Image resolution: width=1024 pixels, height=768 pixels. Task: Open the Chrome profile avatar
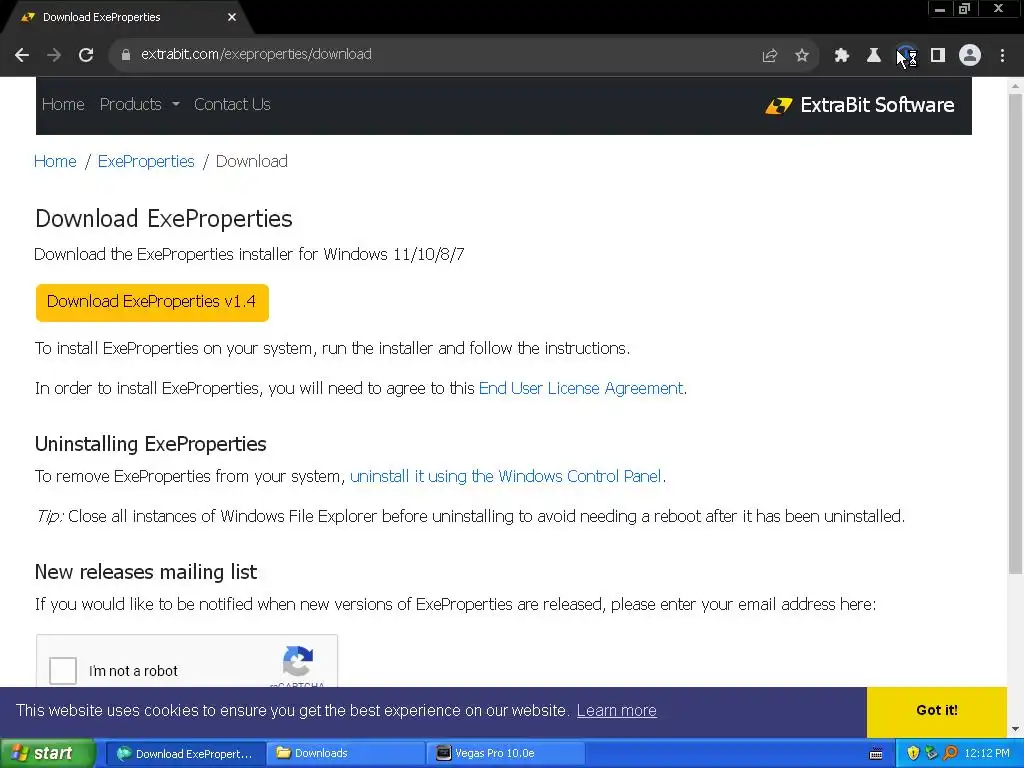970,56
